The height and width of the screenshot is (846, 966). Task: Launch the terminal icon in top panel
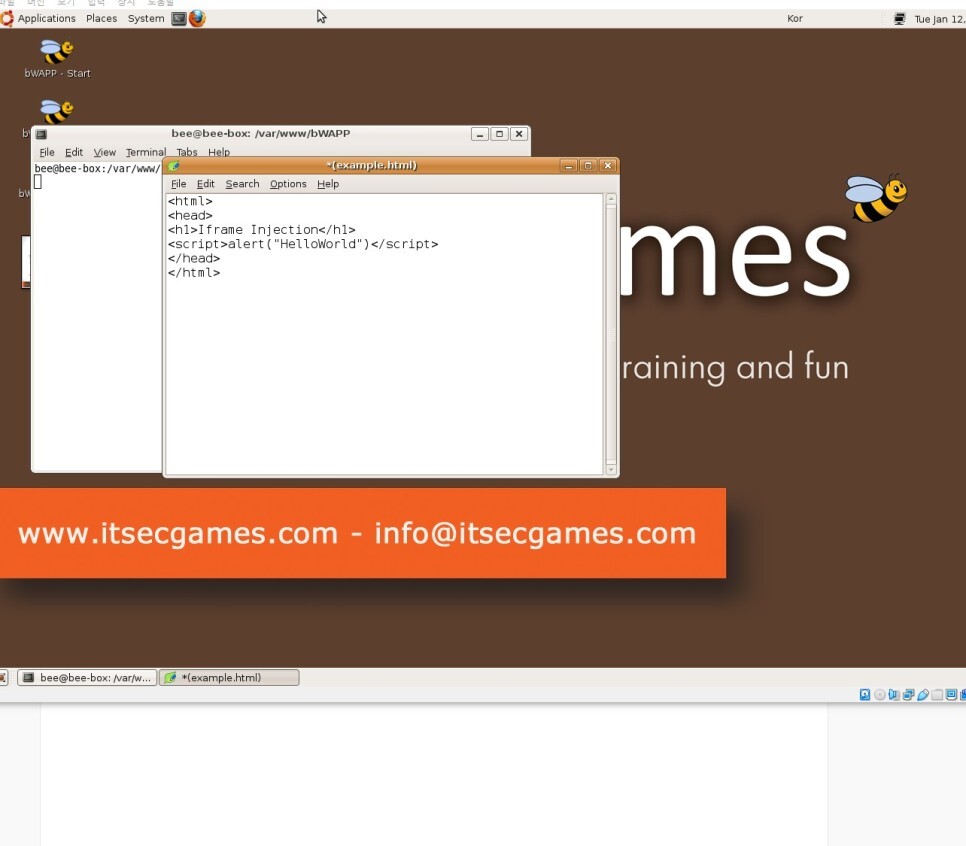179,18
